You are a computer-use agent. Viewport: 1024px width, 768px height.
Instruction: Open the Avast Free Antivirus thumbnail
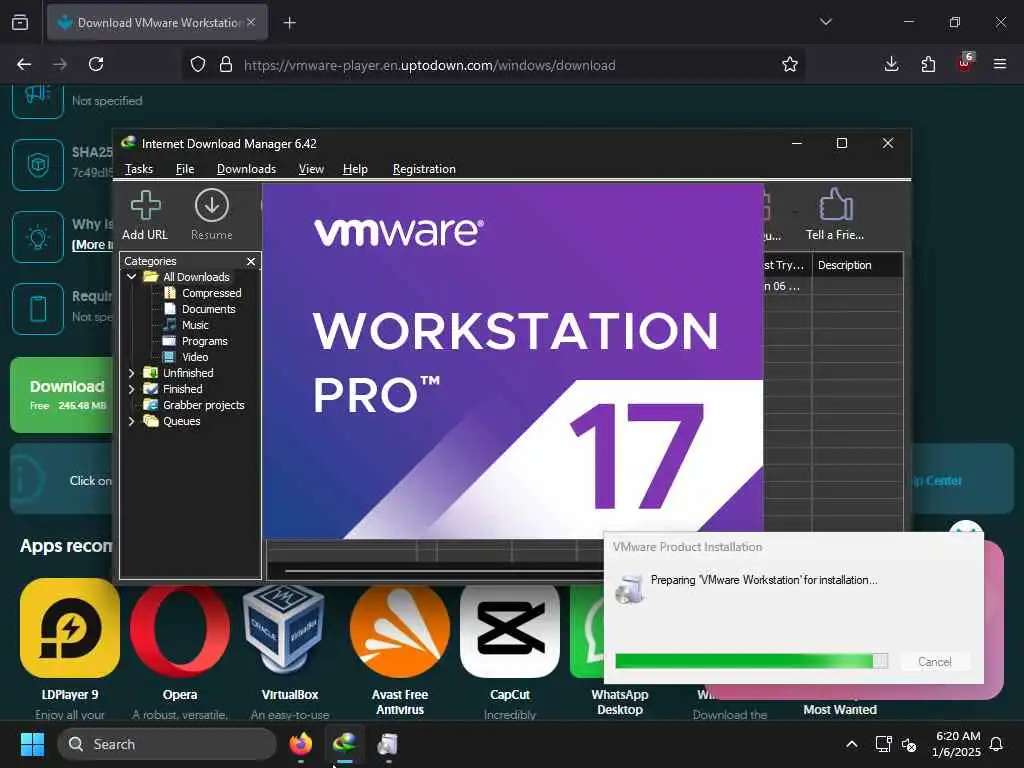[400, 630]
